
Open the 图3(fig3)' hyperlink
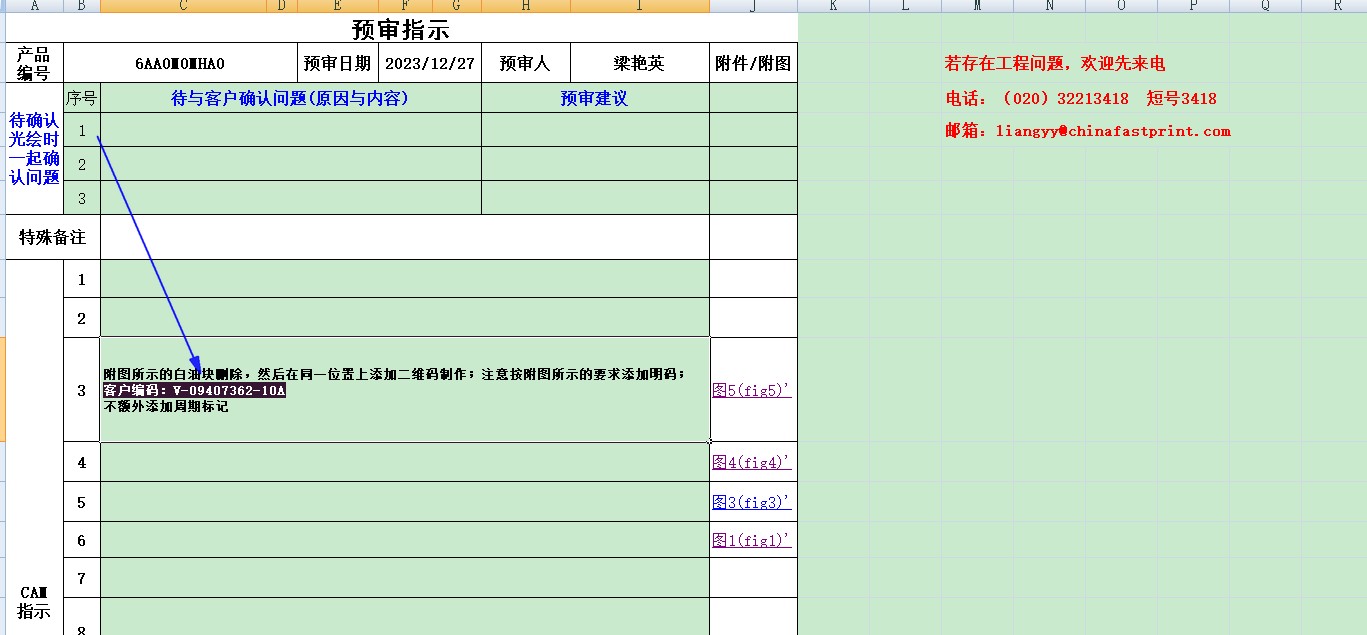point(751,502)
